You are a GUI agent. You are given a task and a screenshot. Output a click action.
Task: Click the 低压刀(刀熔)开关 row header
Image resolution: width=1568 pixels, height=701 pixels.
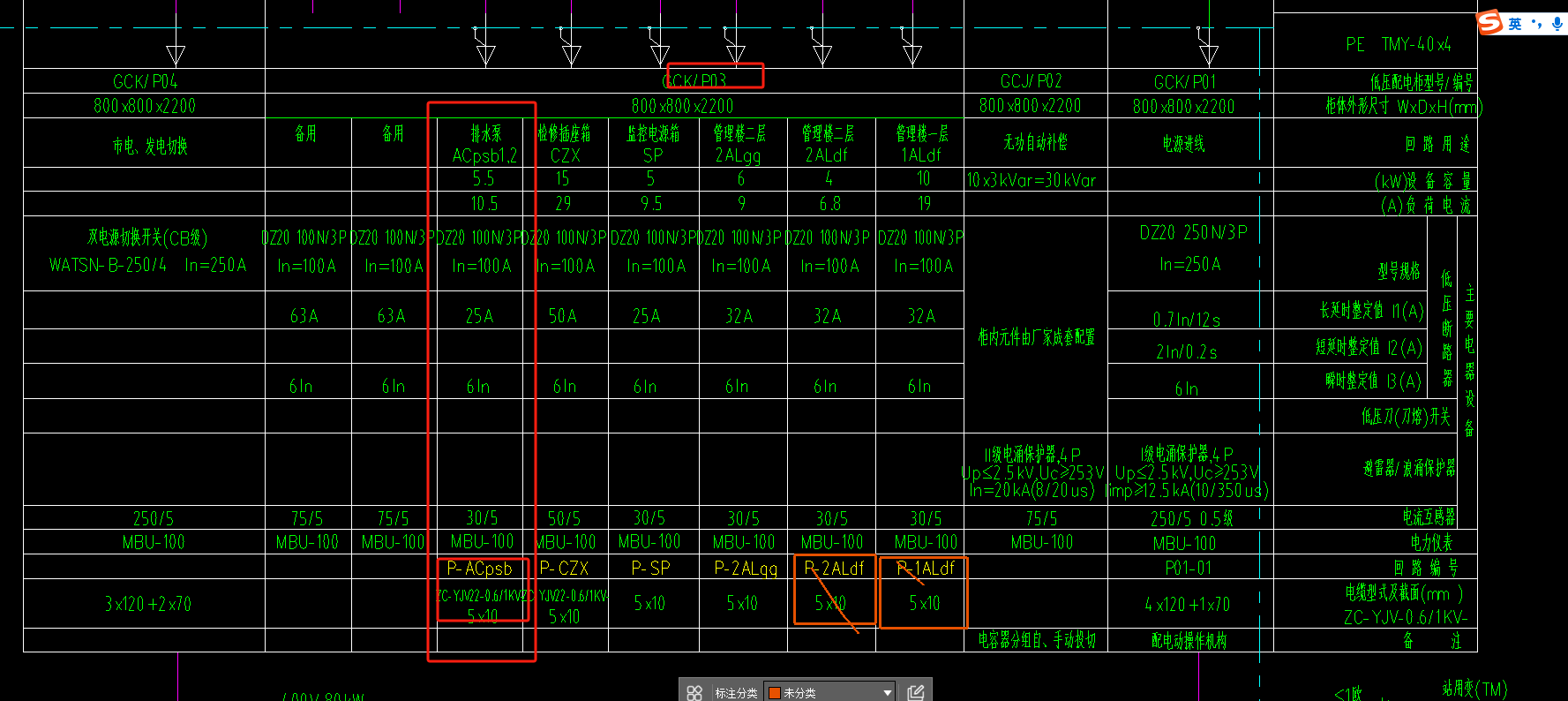(1406, 417)
